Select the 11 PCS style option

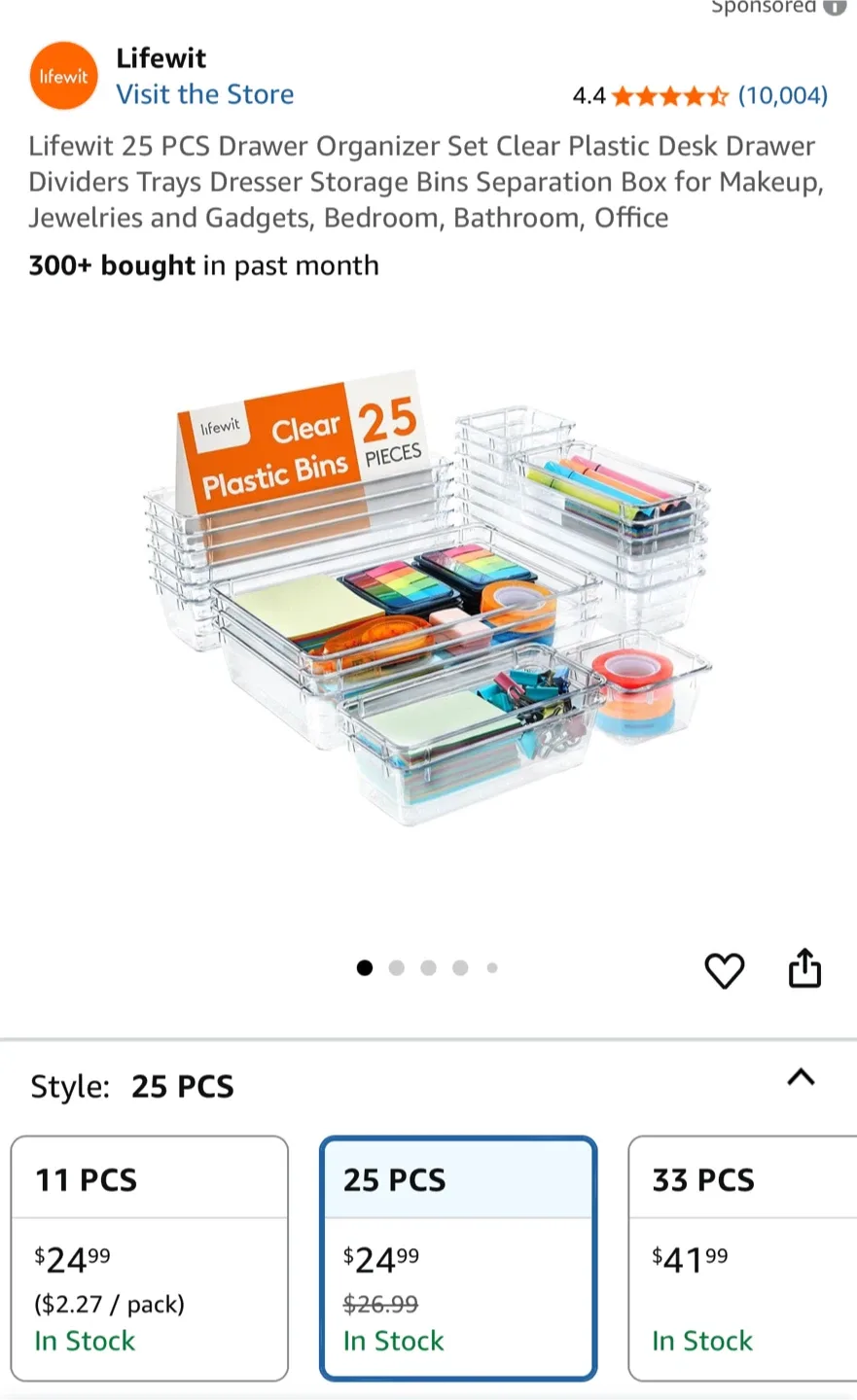coord(150,1258)
